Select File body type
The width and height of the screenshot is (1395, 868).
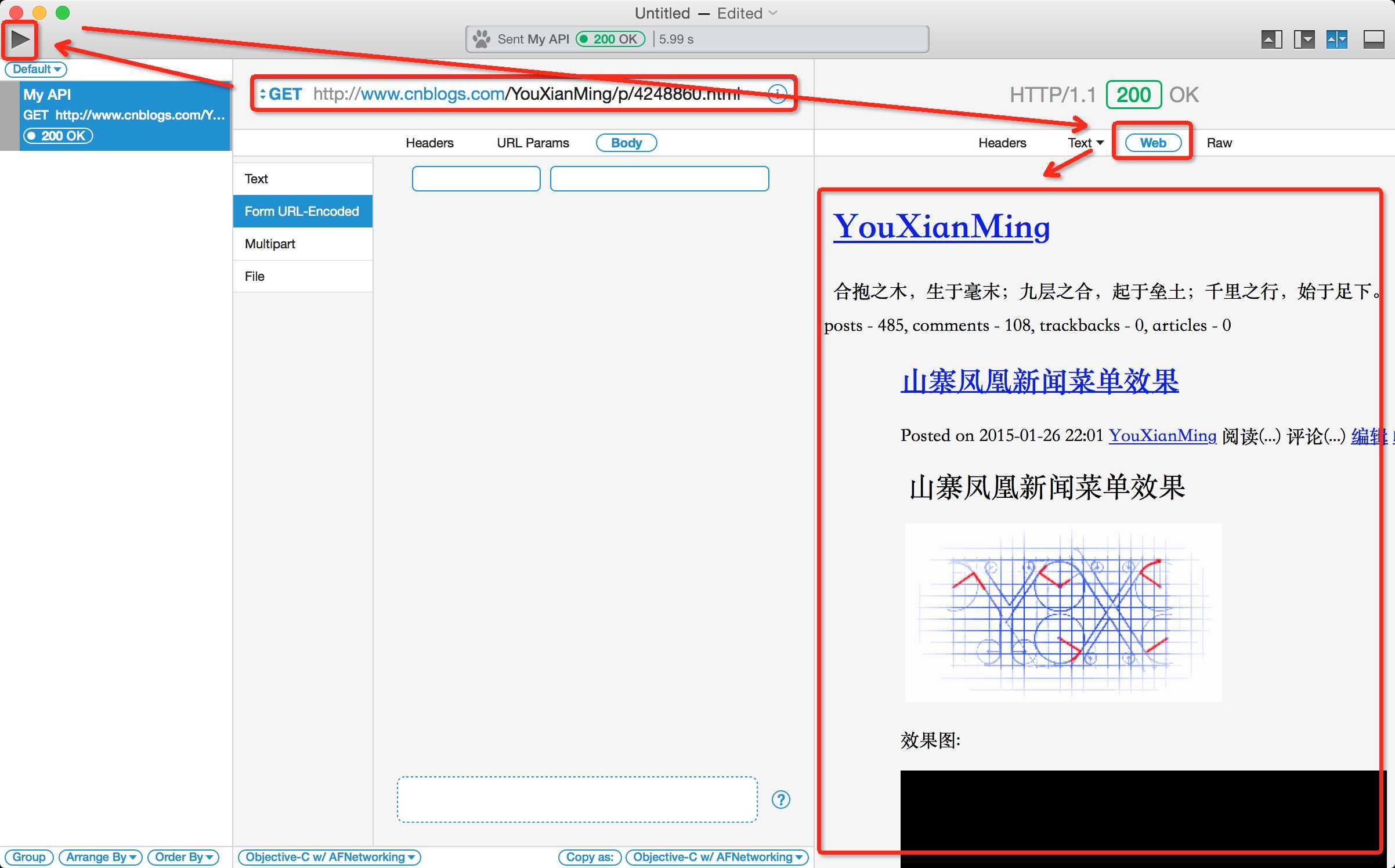[303, 276]
